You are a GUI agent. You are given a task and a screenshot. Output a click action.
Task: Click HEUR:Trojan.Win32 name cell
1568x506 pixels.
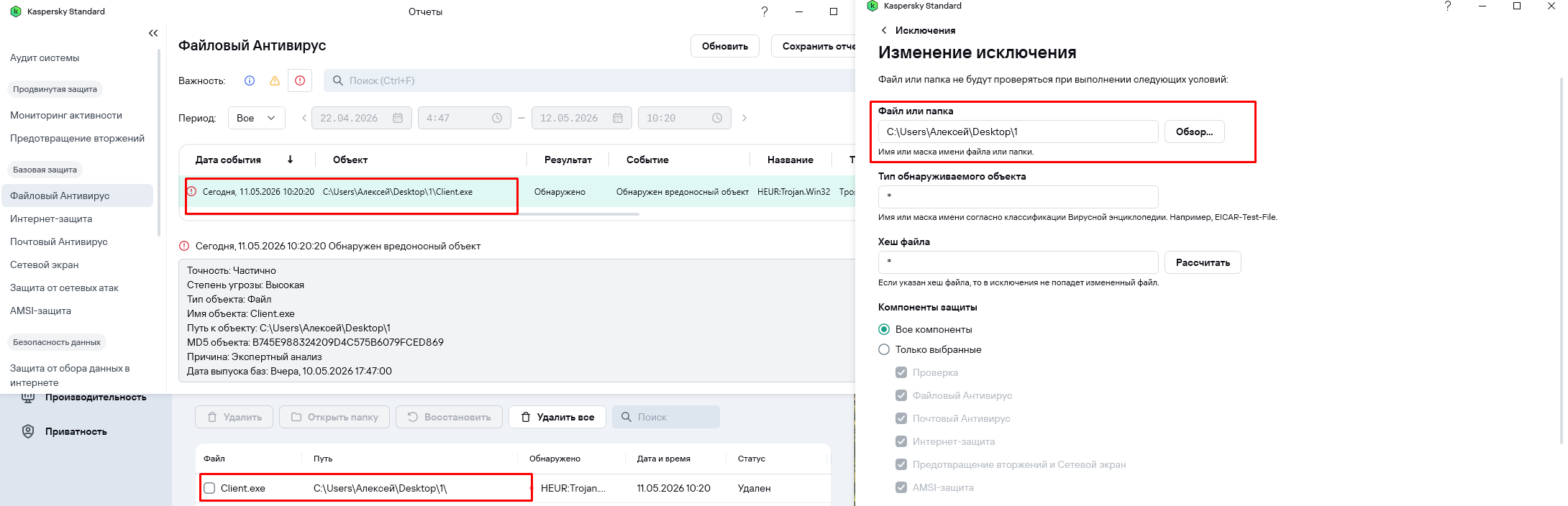[793, 192]
